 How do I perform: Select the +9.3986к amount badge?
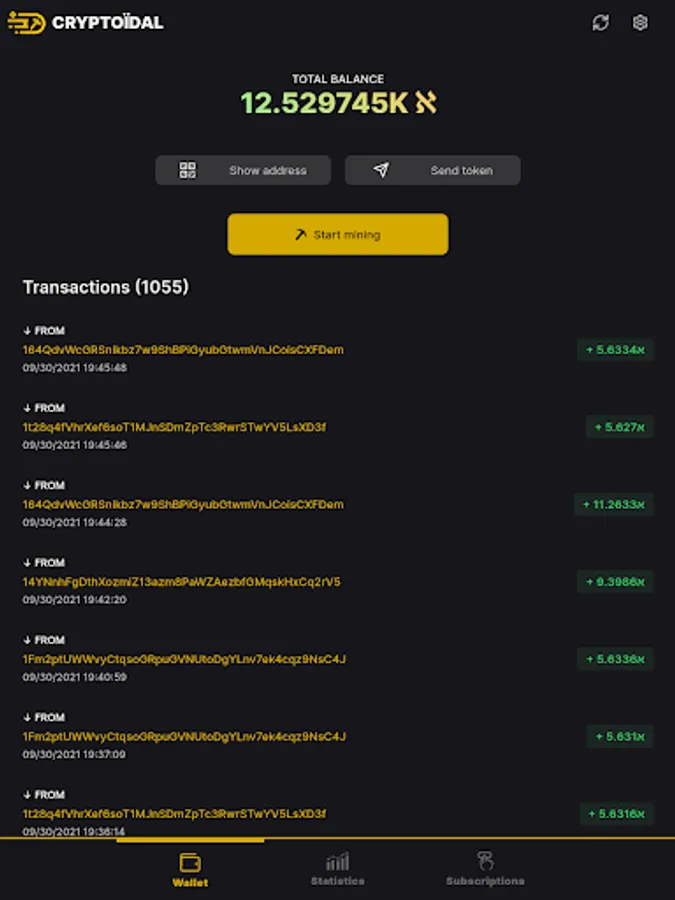(x=615, y=582)
